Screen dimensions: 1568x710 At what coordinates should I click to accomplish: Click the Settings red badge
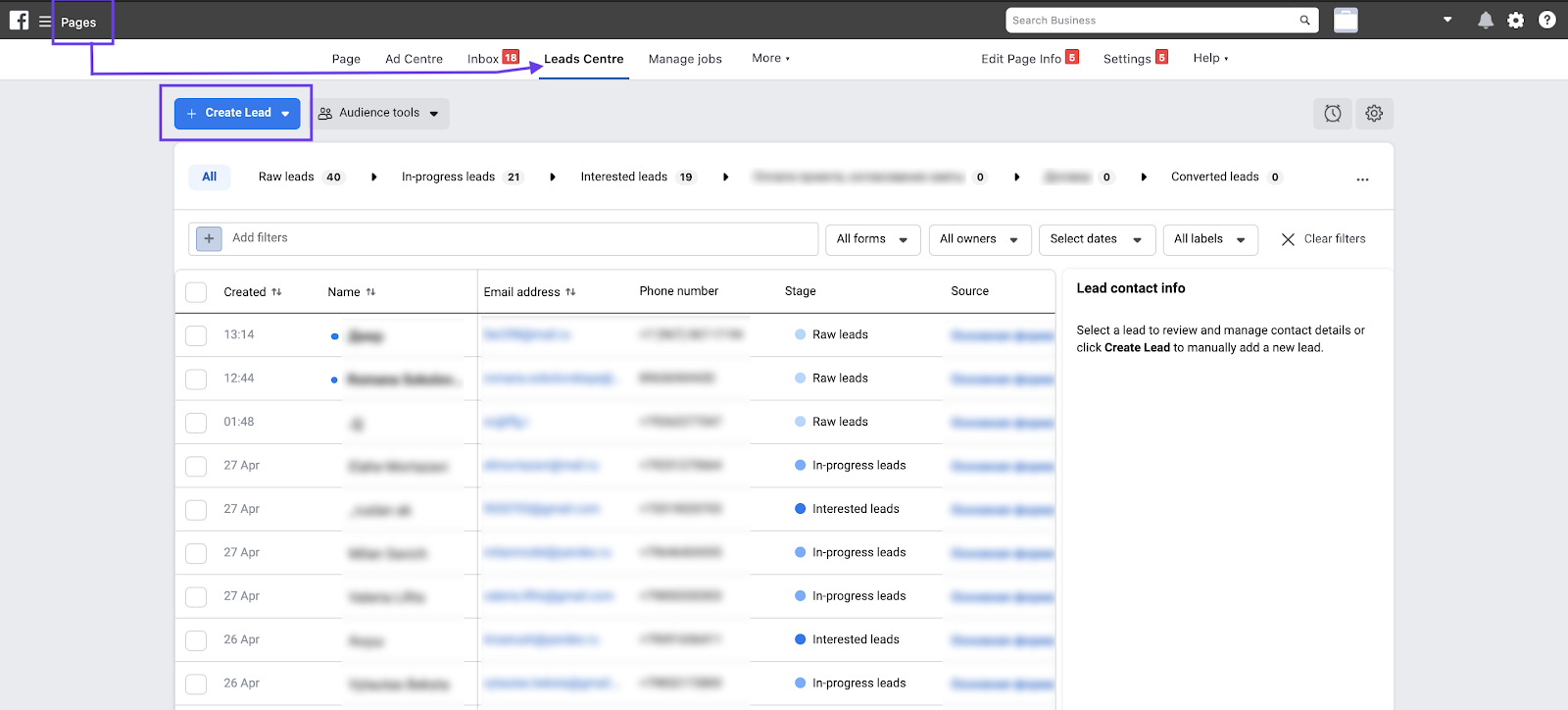click(1161, 57)
